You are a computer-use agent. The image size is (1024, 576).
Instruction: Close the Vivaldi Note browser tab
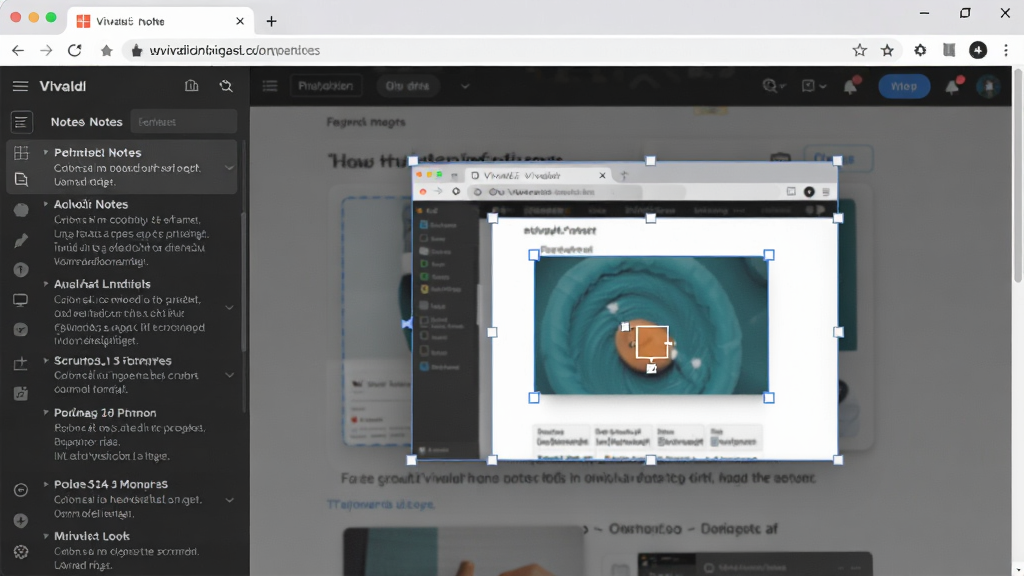tap(240, 21)
